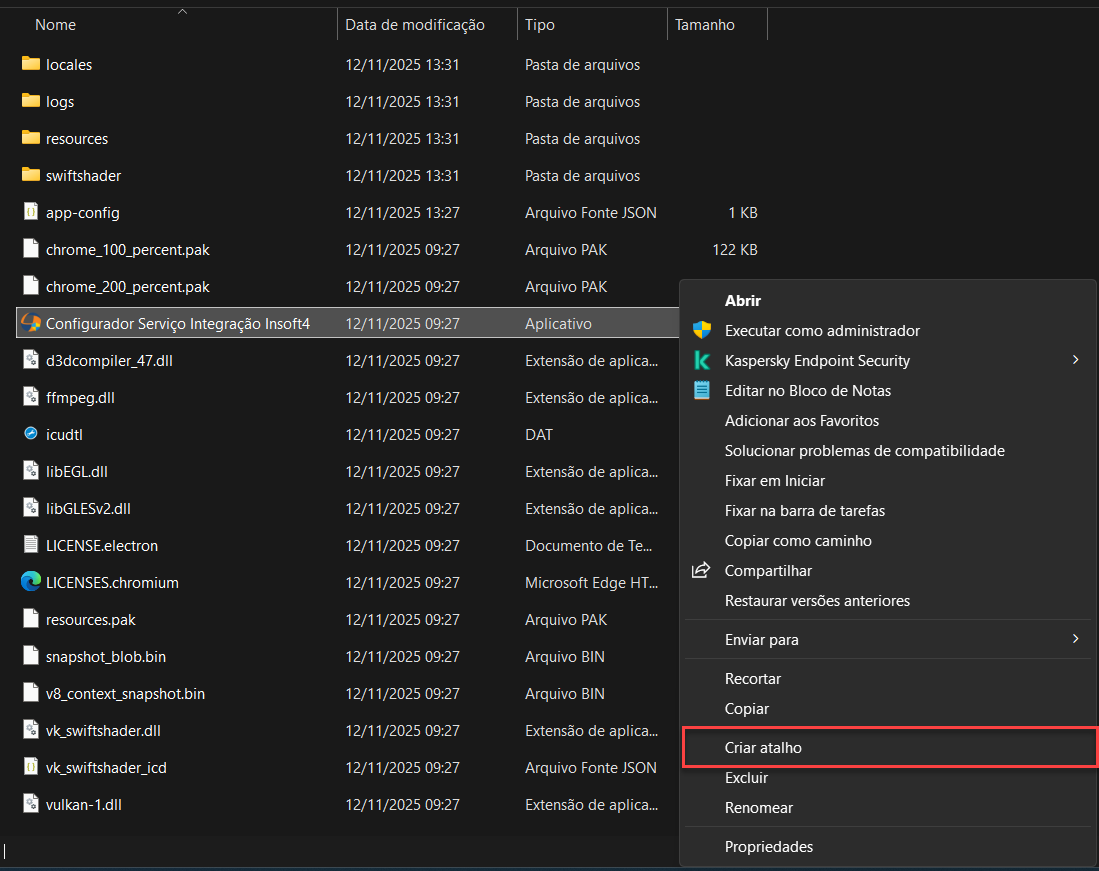Click the shield icon beside Executar como administrador
This screenshot has width=1099, height=871.
[702, 331]
